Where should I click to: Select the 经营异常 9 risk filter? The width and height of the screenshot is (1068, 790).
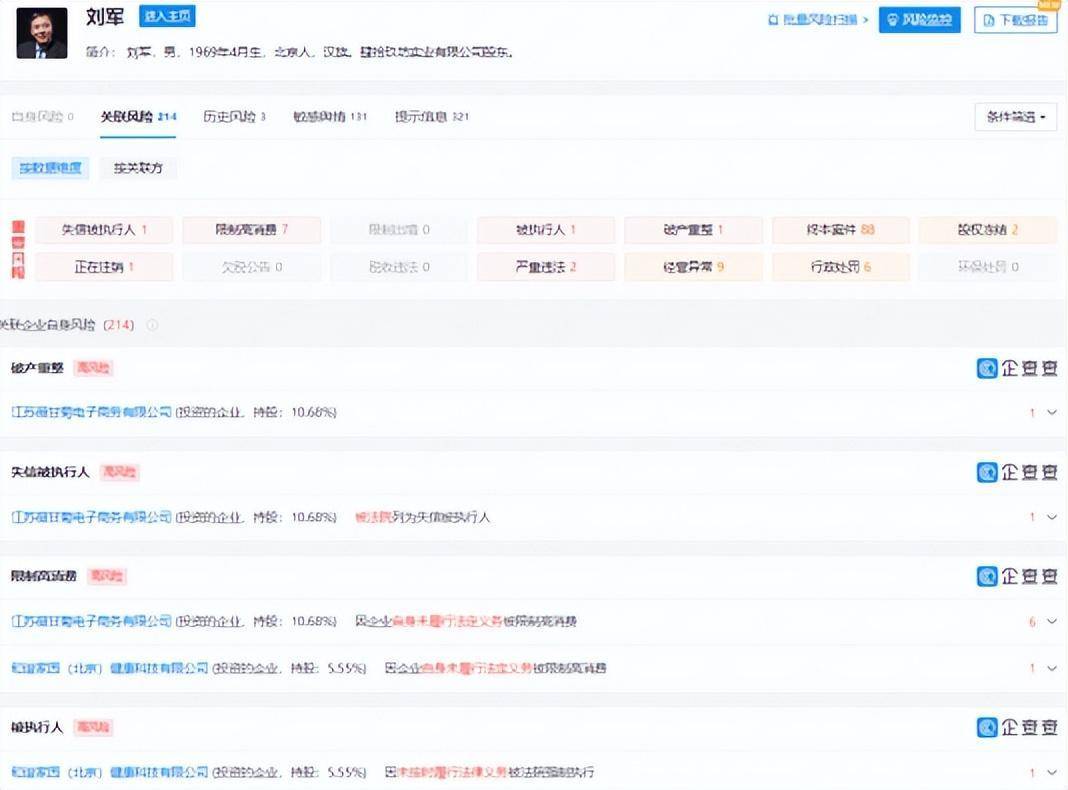coord(693,267)
